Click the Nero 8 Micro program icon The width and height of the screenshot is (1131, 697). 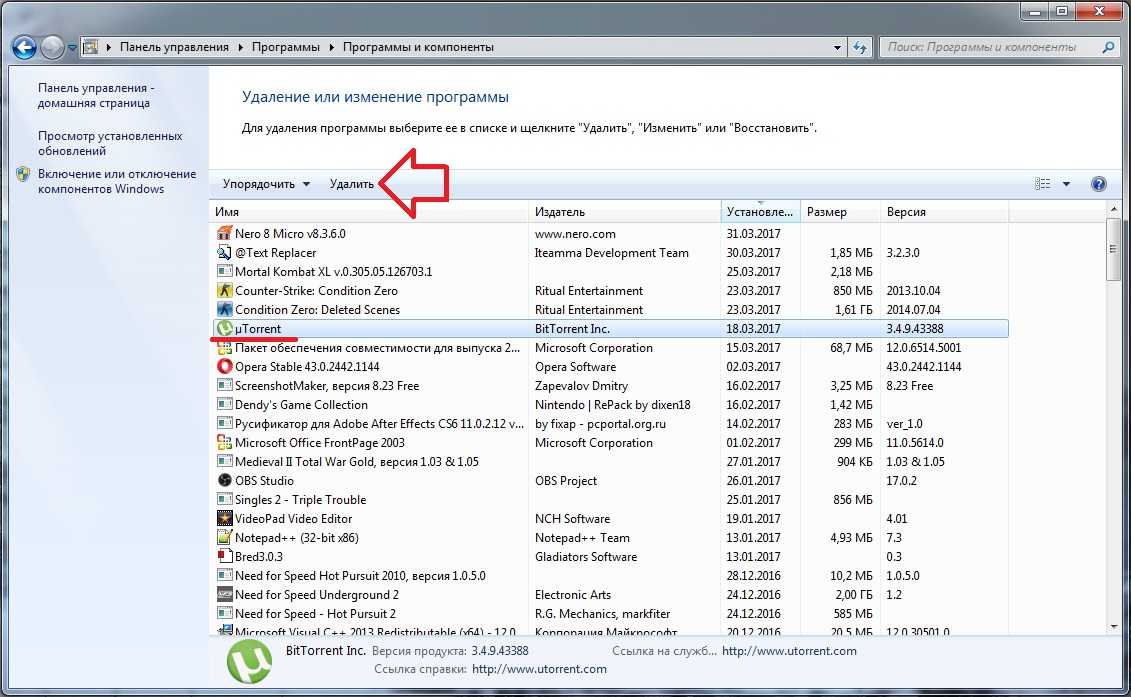pos(224,233)
